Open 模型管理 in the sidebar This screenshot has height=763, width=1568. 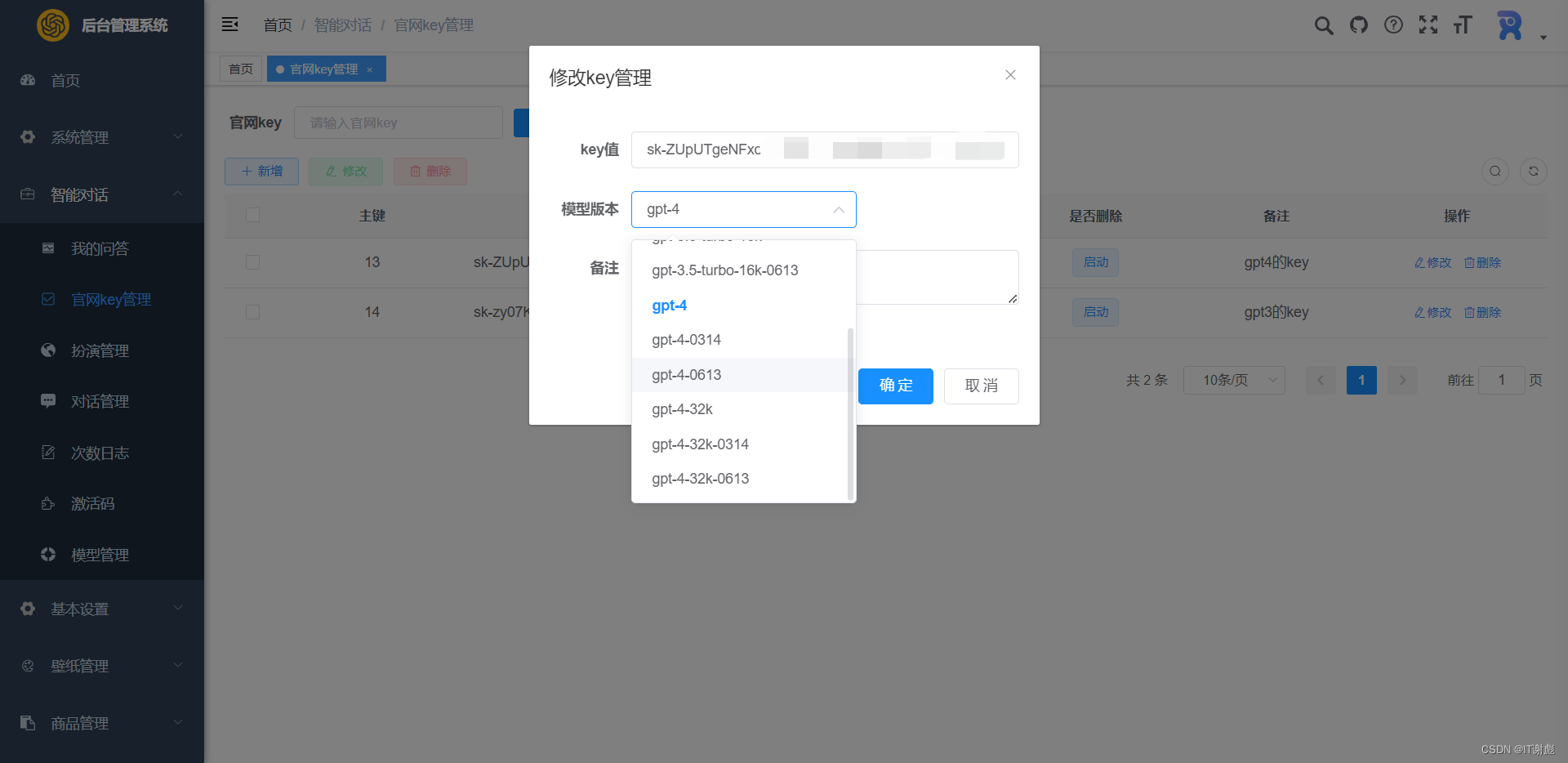(102, 555)
